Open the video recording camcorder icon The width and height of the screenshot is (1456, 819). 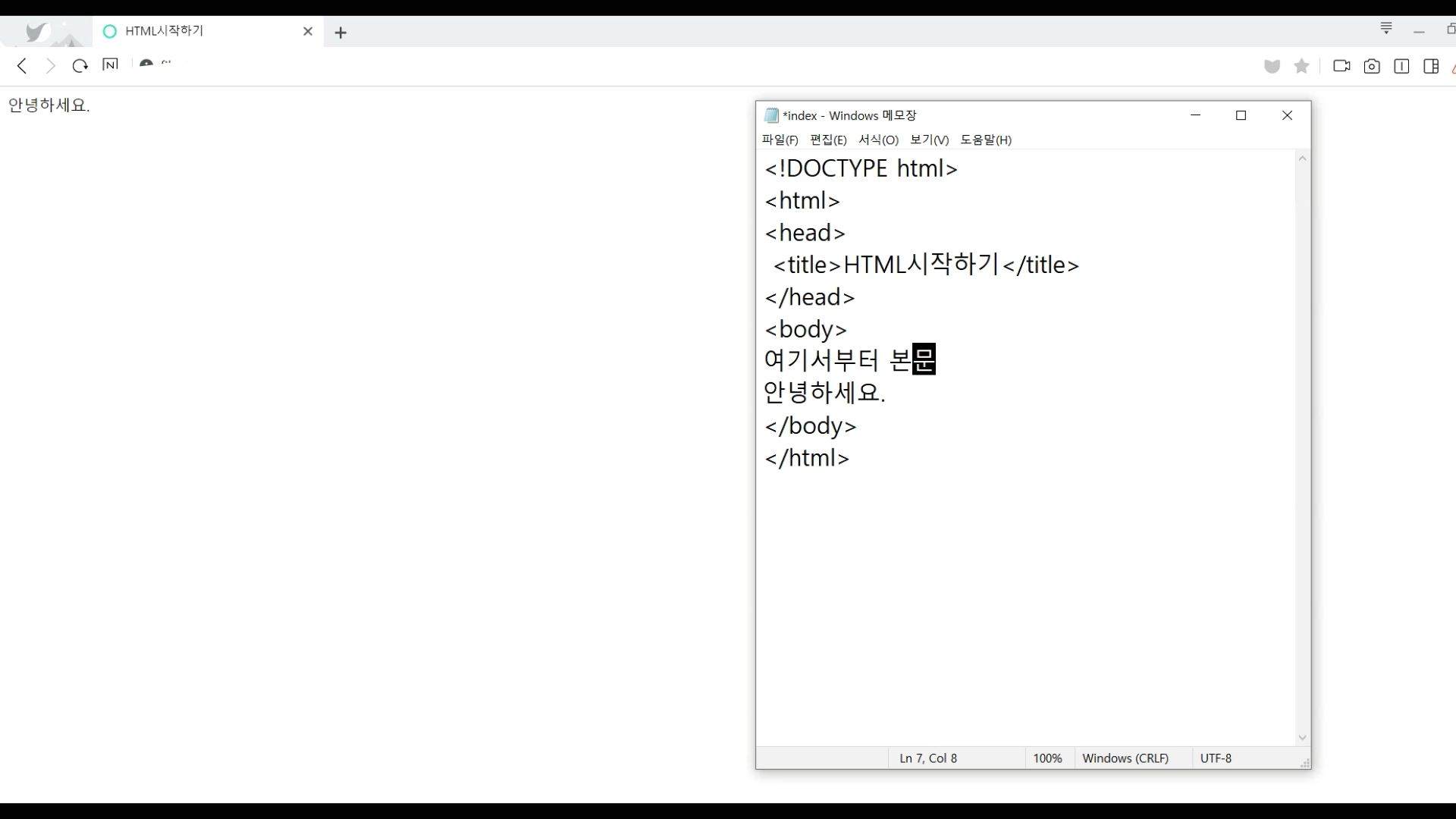pyautogui.click(x=1341, y=66)
